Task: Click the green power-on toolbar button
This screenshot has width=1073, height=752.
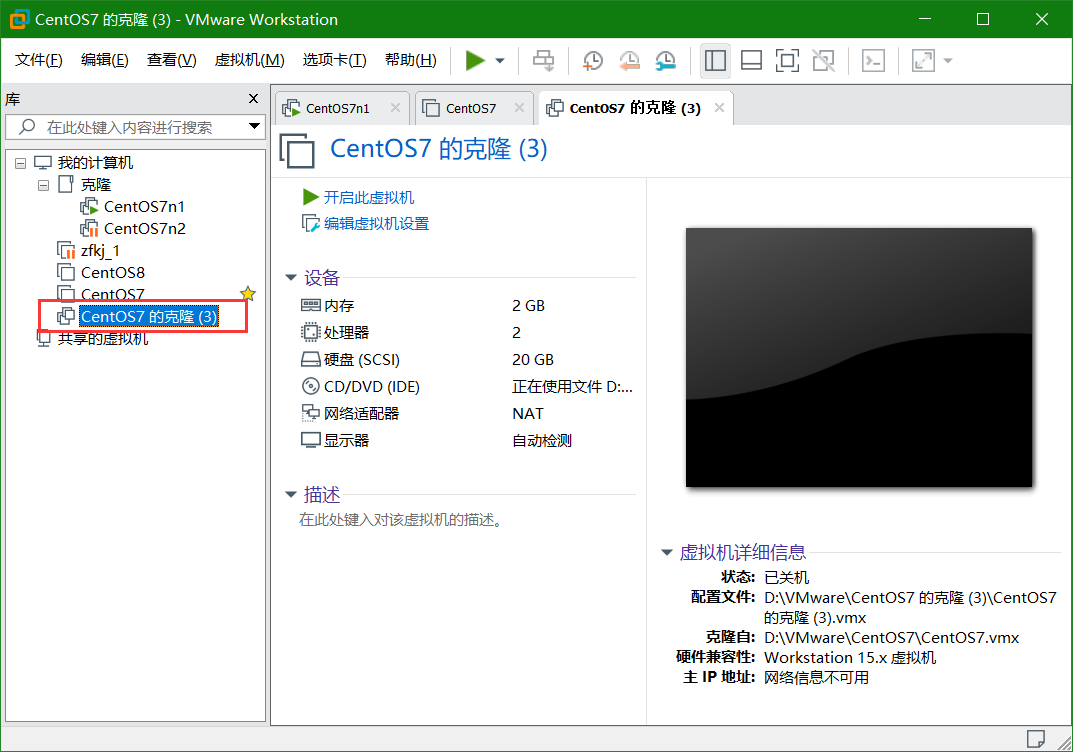Action: point(475,60)
